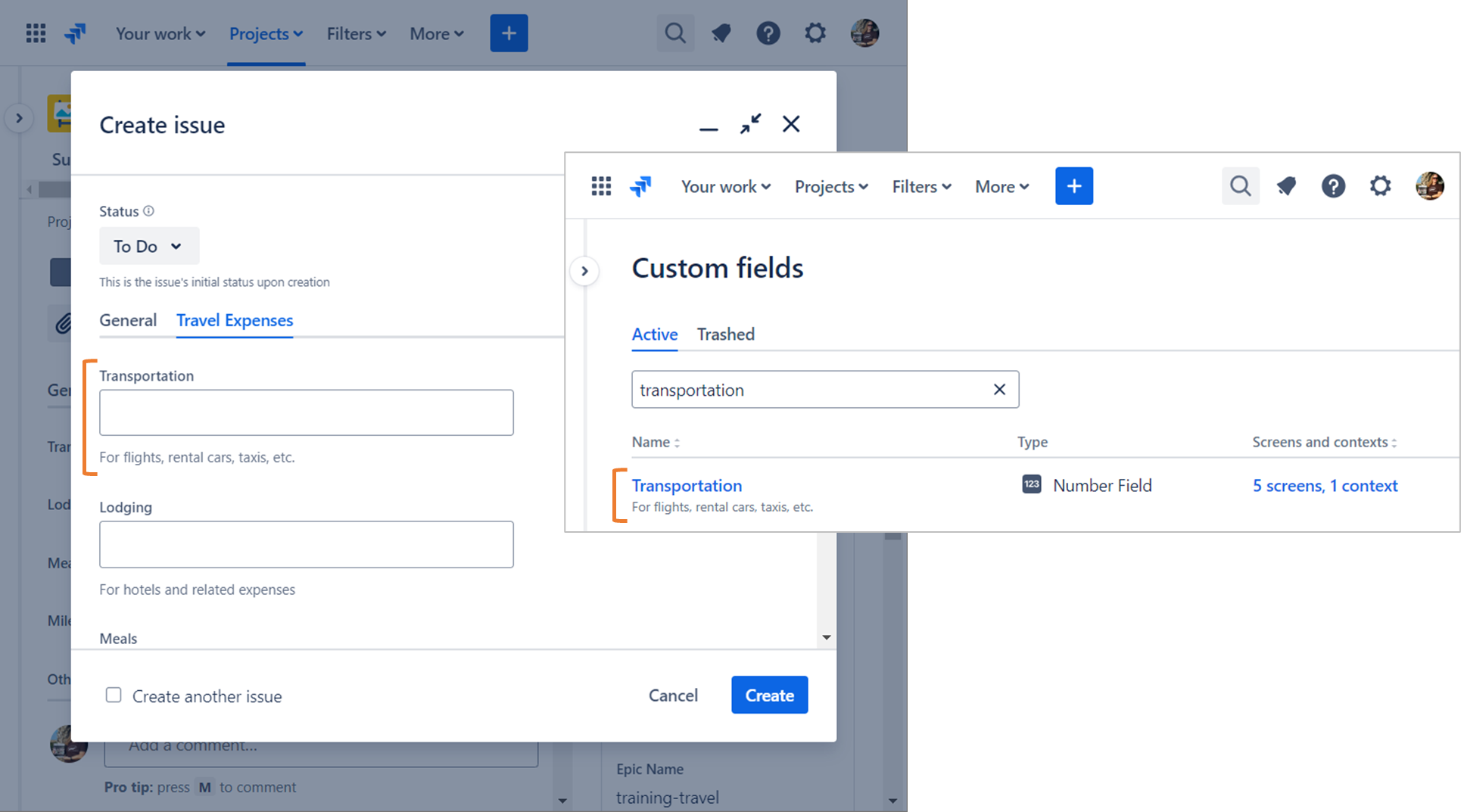Click search icon in background Jira window
1461x812 pixels.
click(675, 33)
